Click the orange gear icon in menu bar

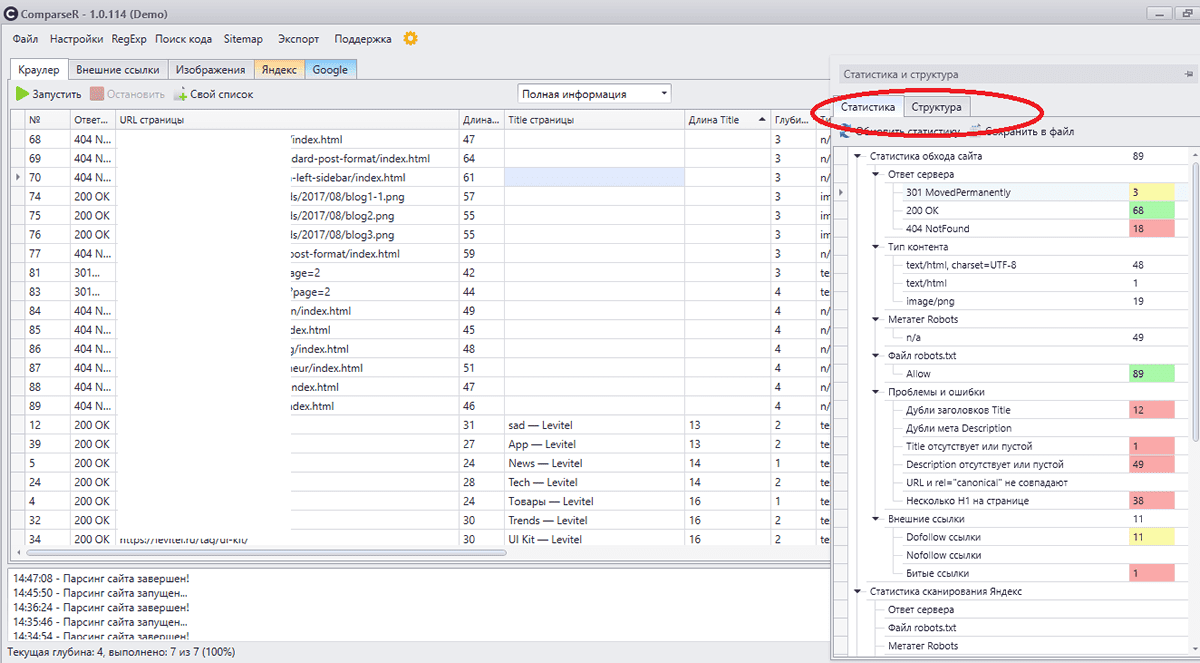point(410,39)
